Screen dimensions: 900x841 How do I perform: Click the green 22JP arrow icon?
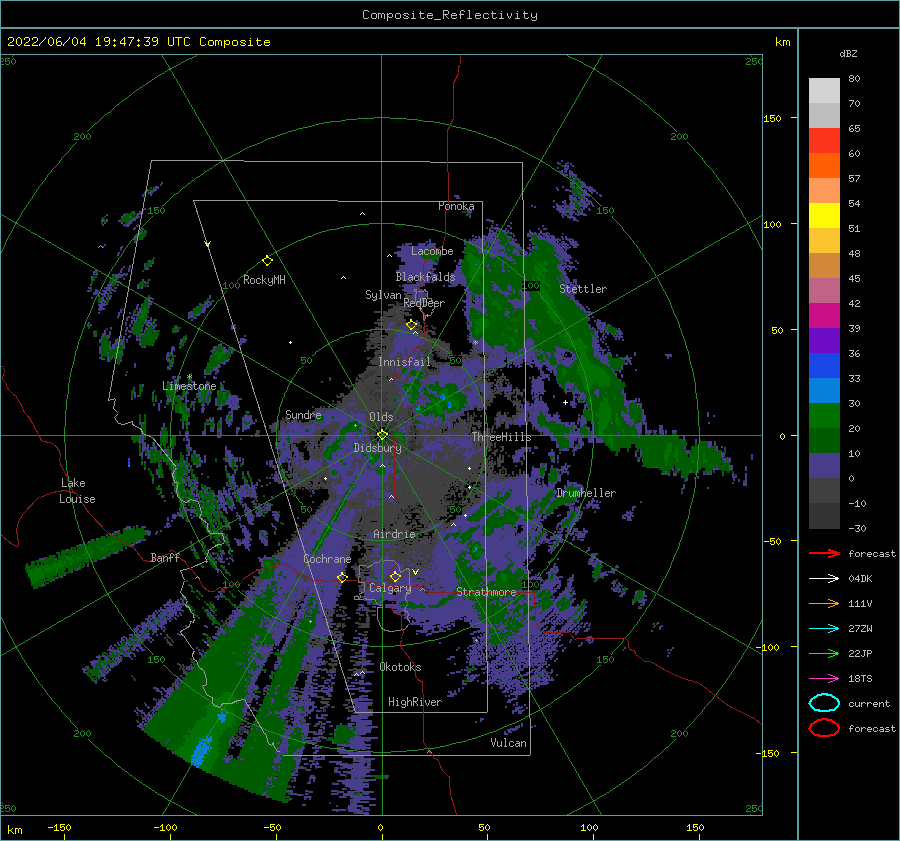[824, 653]
